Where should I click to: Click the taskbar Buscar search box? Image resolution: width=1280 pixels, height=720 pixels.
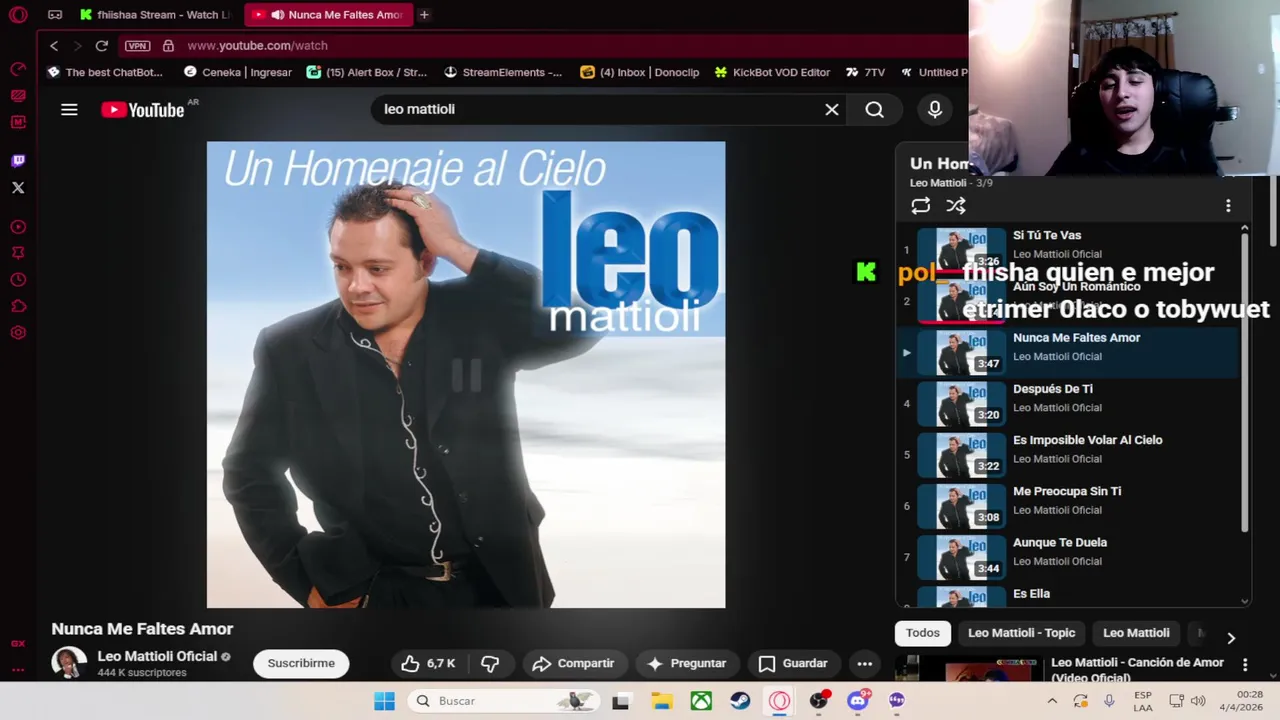tap(502, 701)
